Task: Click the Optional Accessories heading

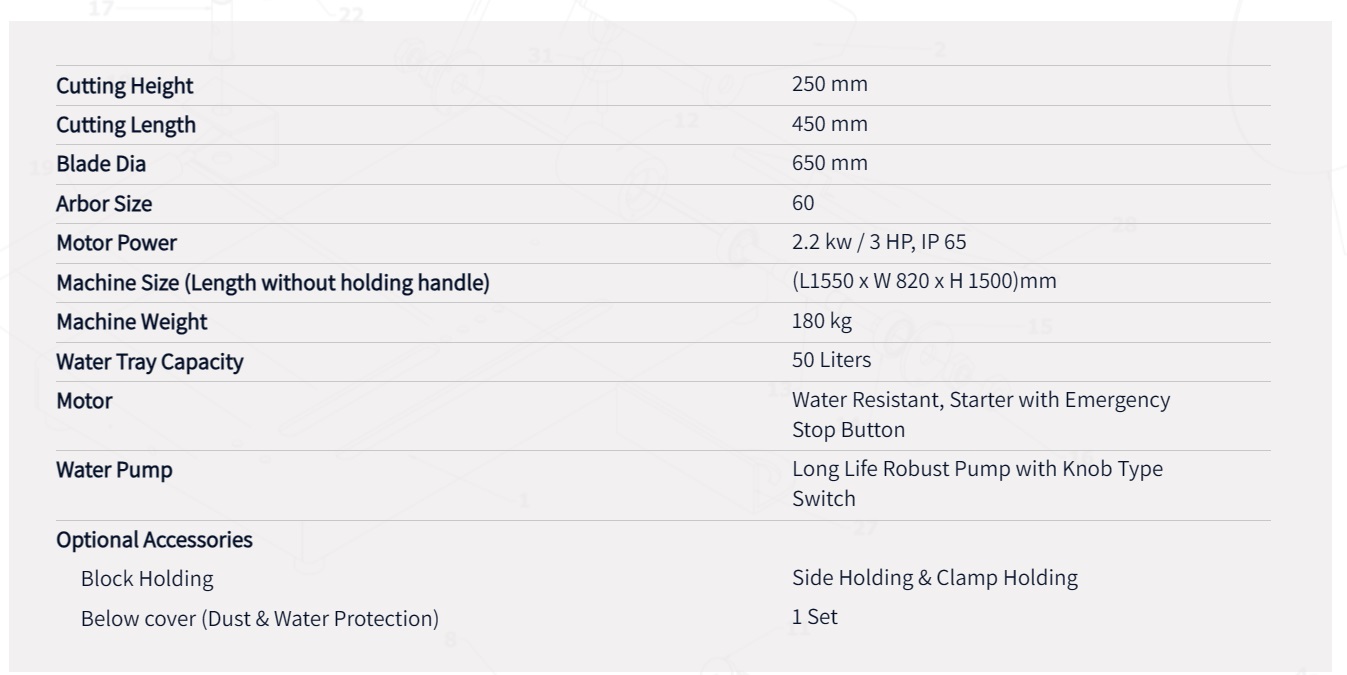Action: tap(154, 540)
